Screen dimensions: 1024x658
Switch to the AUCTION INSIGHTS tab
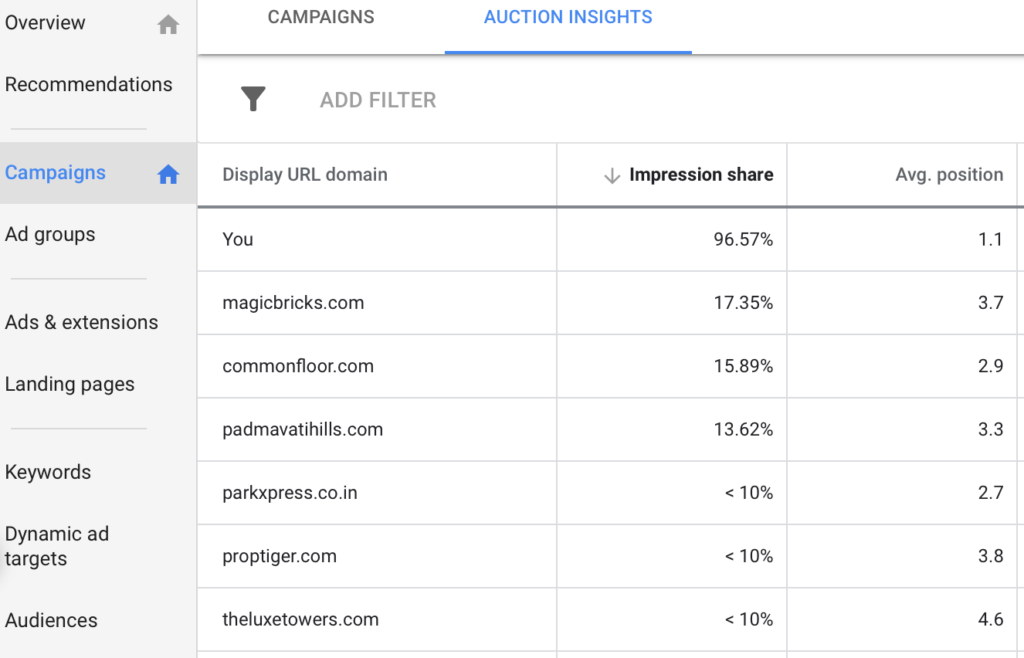click(567, 16)
